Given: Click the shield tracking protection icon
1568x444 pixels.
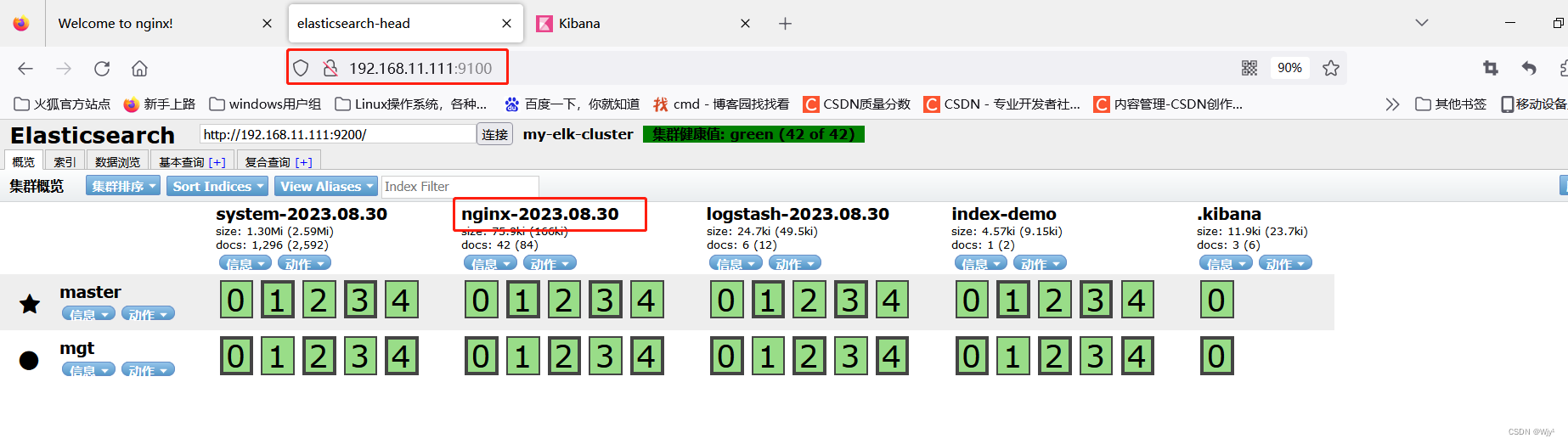Looking at the screenshot, I should pyautogui.click(x=301, y=68).
